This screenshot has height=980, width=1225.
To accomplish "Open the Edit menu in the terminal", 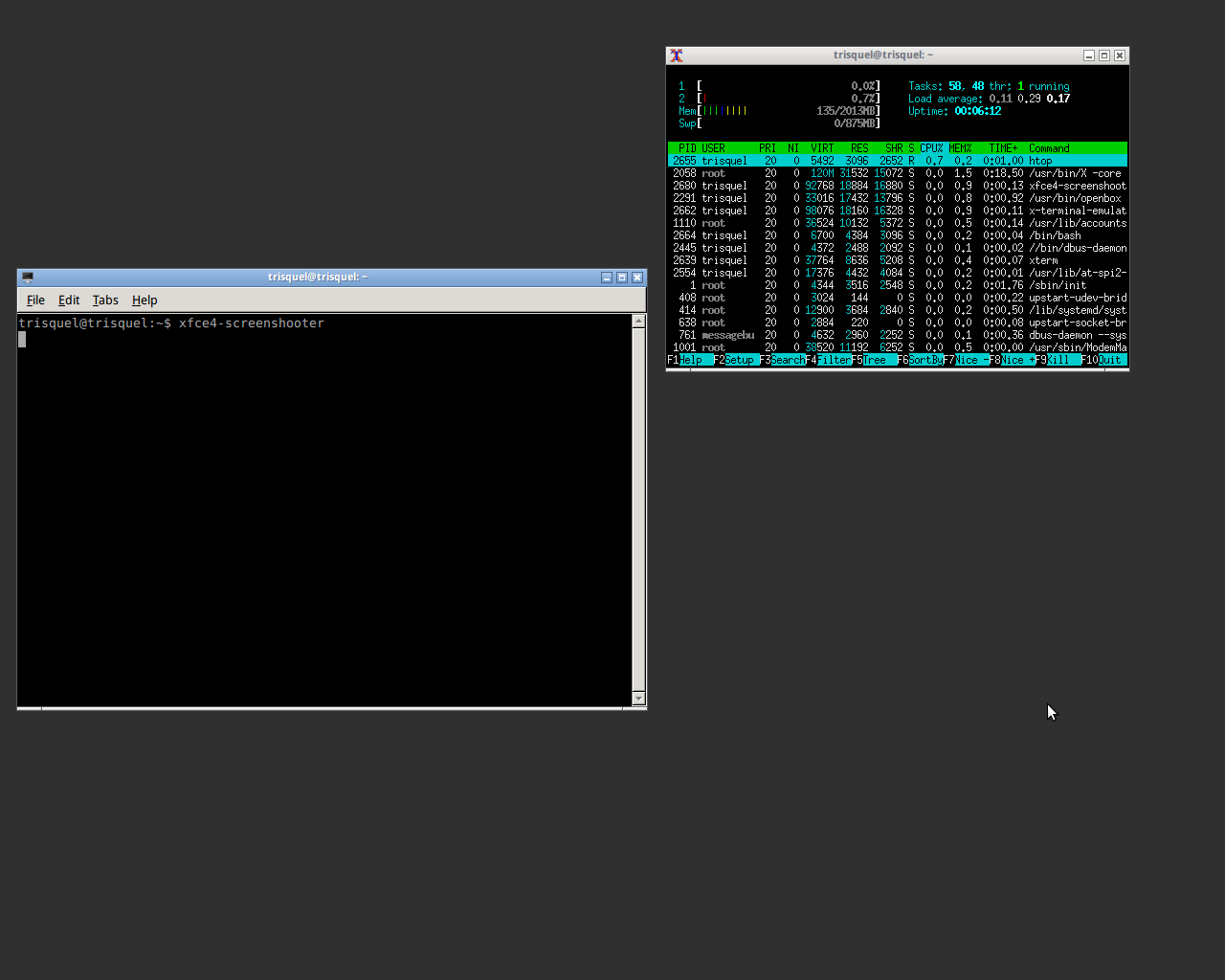I will pyautogui.click(x=69, y=301).
